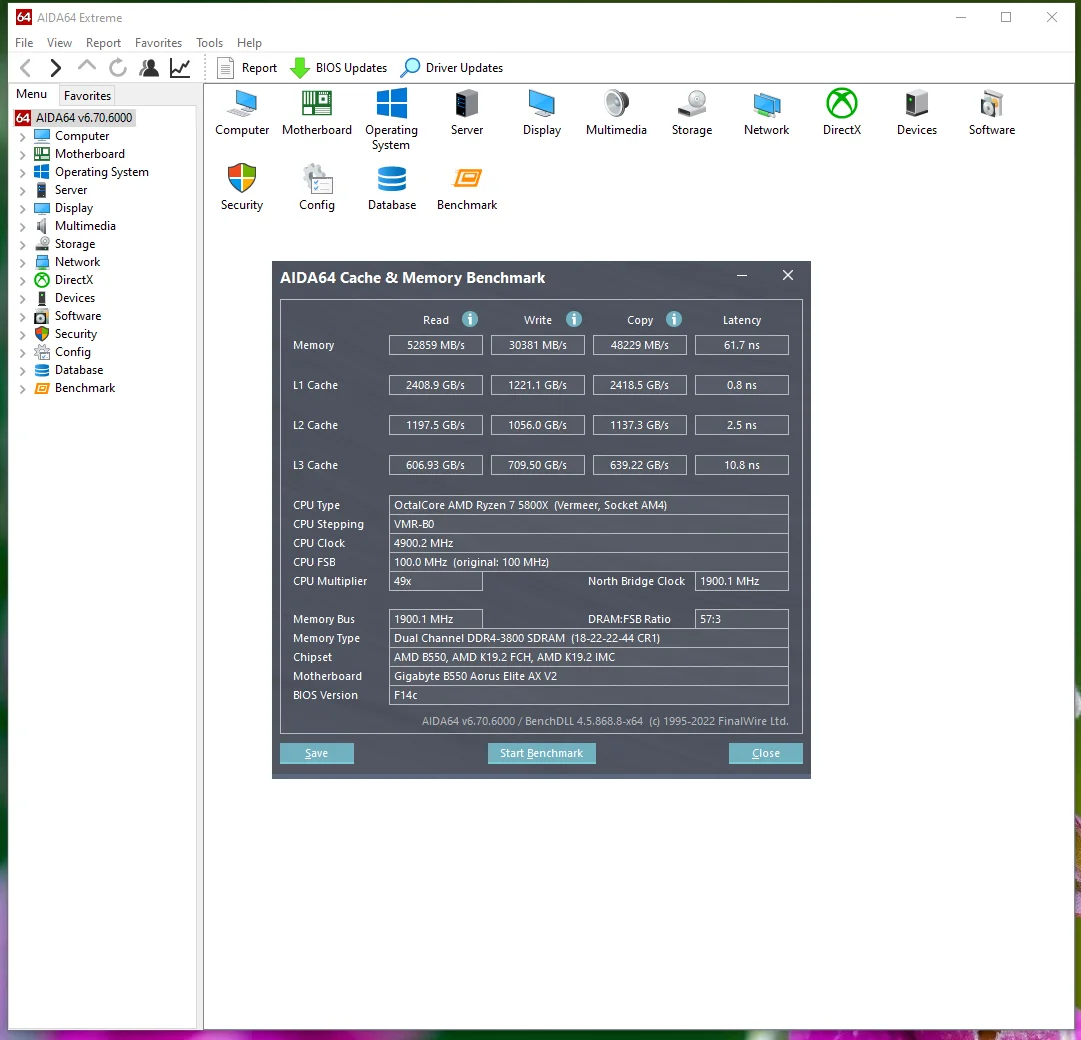Screen dimensions: 1081x1040
Task: Open the Storage category icon
Action: (x=691, y=112)
